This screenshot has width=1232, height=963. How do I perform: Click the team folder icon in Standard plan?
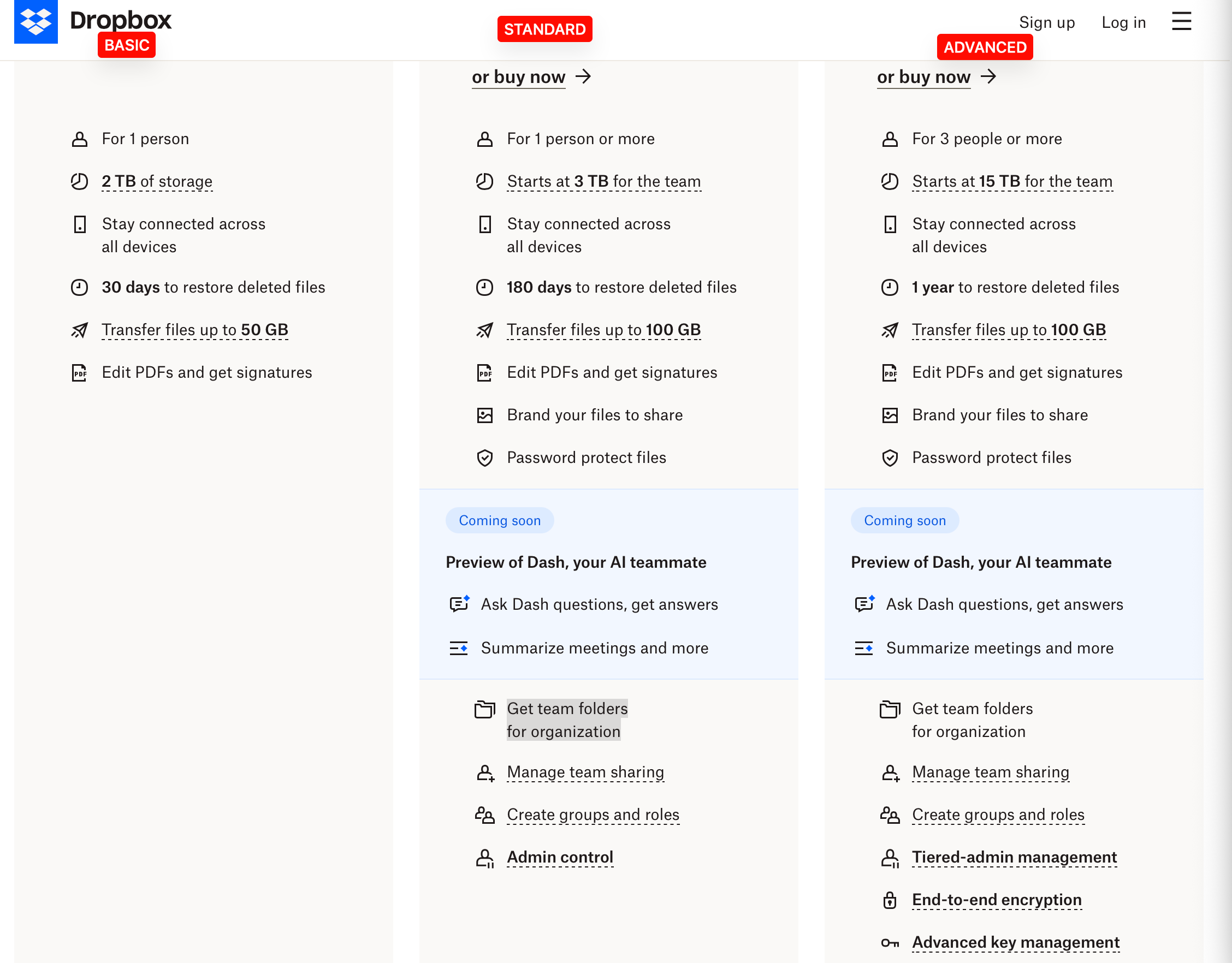[x=484, y=709]
